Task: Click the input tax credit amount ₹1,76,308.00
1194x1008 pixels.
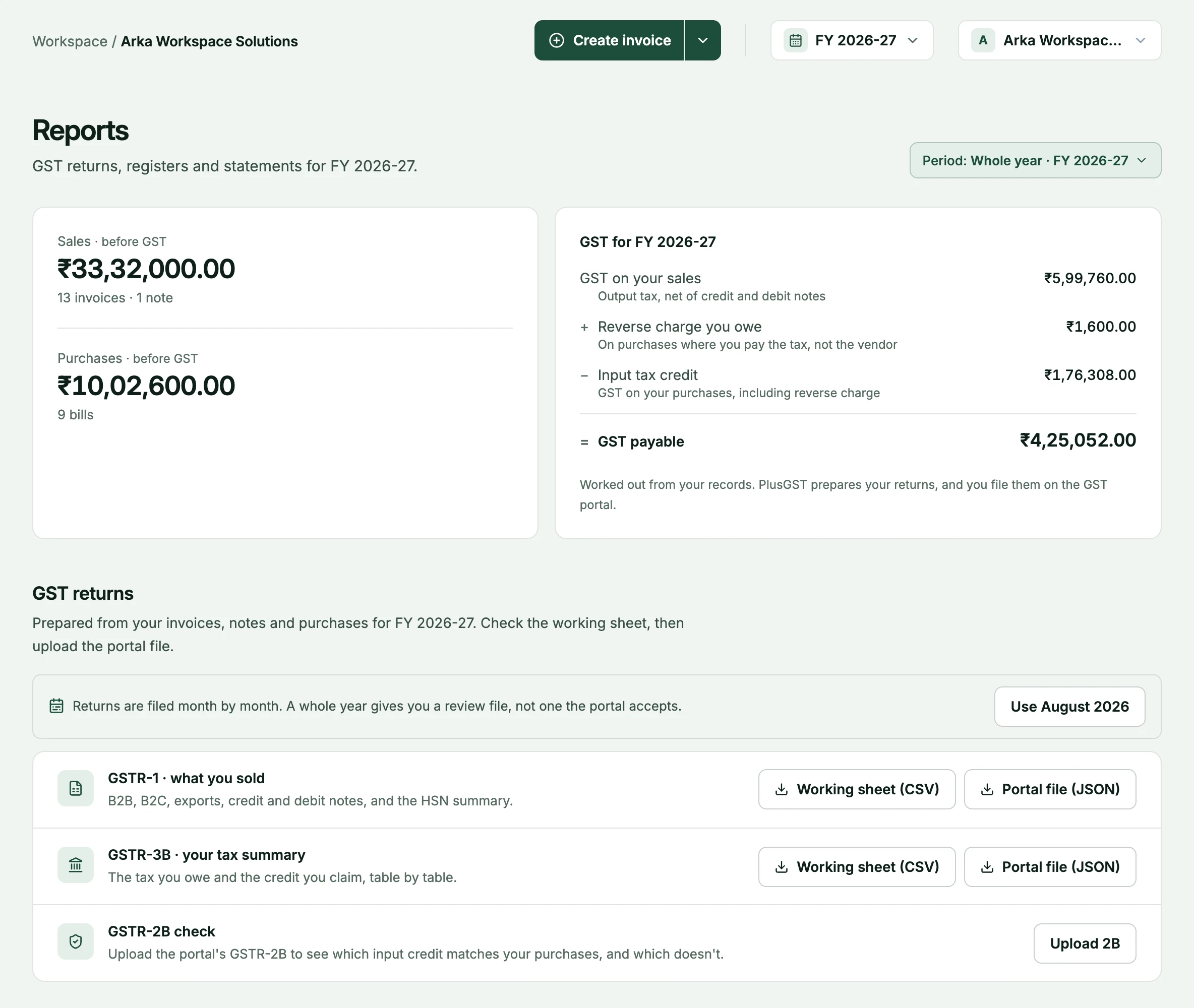Action: [1090, 375]
